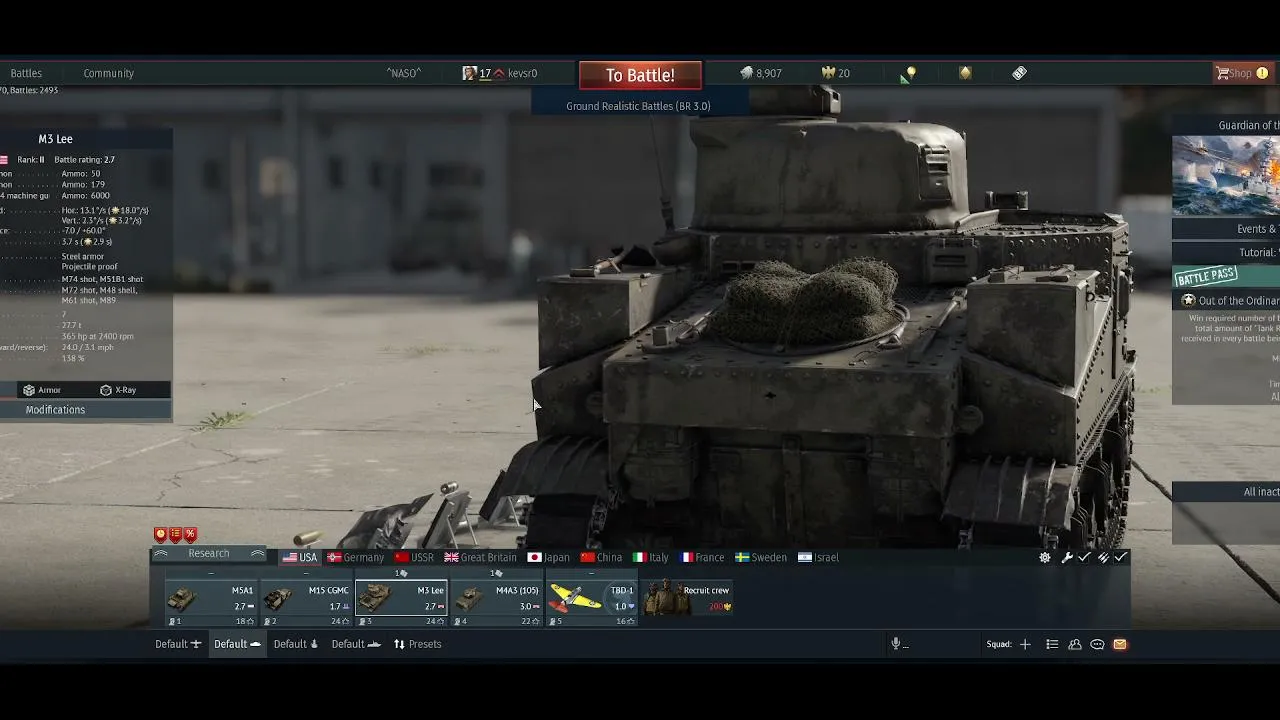Open the Presets list
1280x720 pixels.
tap(417, 644)
